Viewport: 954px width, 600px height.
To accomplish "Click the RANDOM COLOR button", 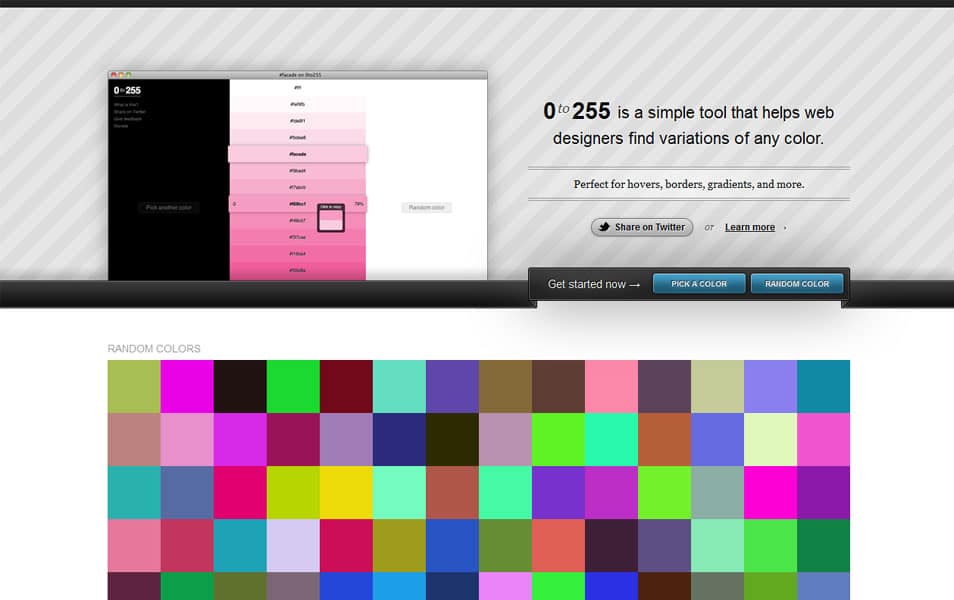I will click(796, 284).
